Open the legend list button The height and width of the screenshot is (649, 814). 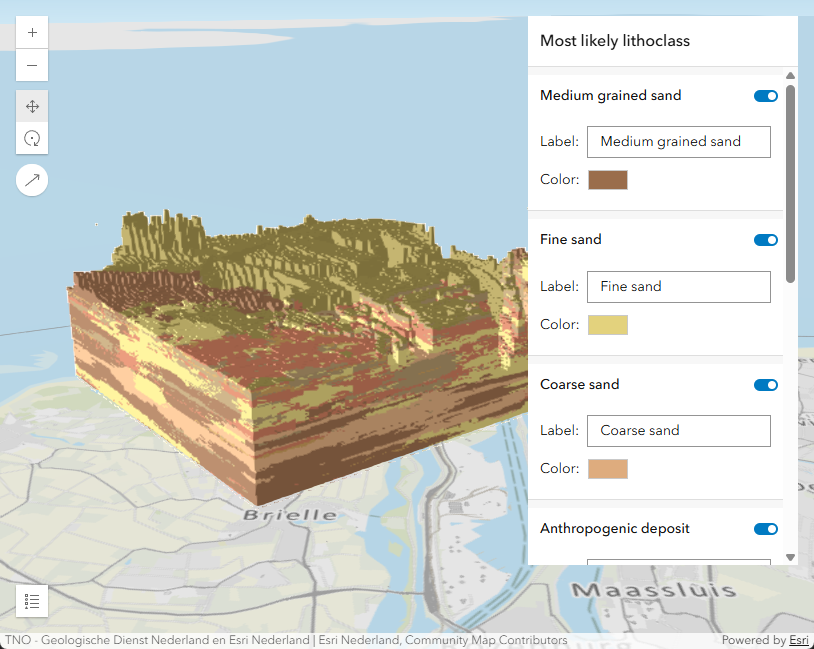click(x=32, y=601)
